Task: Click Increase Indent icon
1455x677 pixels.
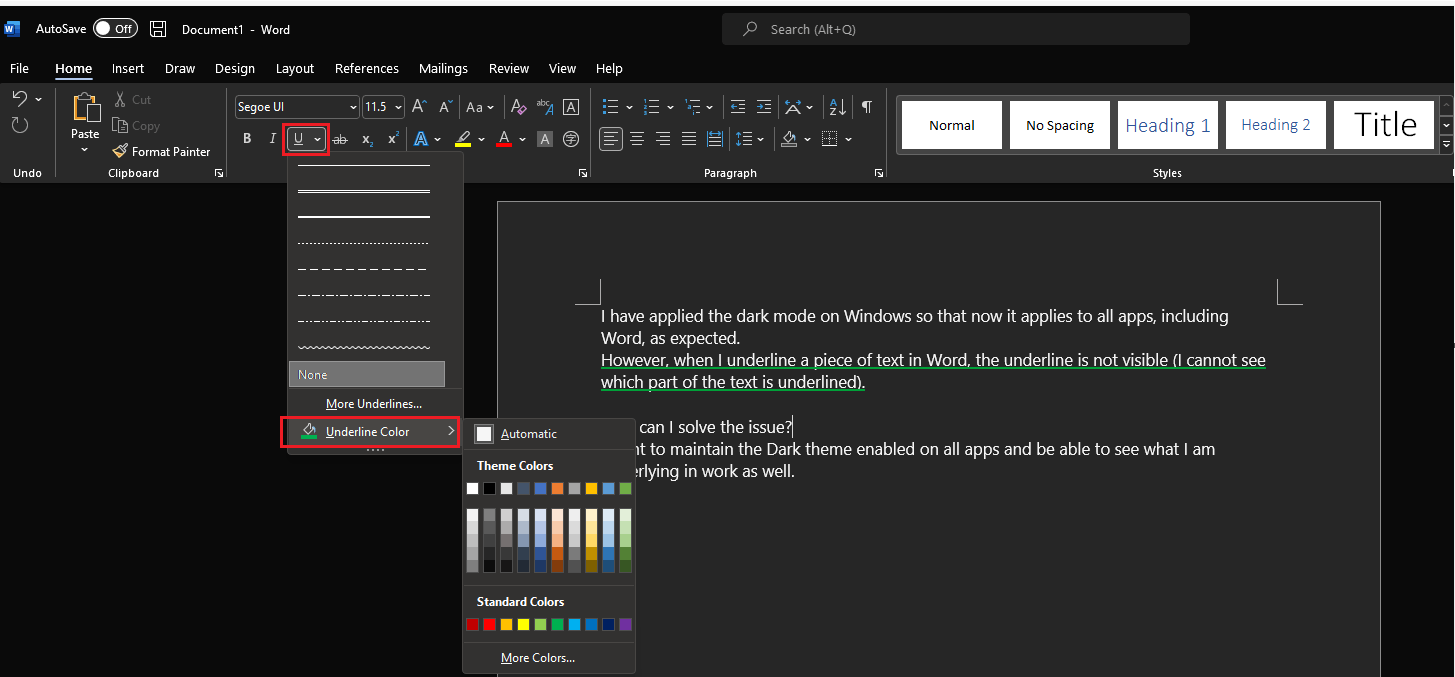Action: pos(764,107)
